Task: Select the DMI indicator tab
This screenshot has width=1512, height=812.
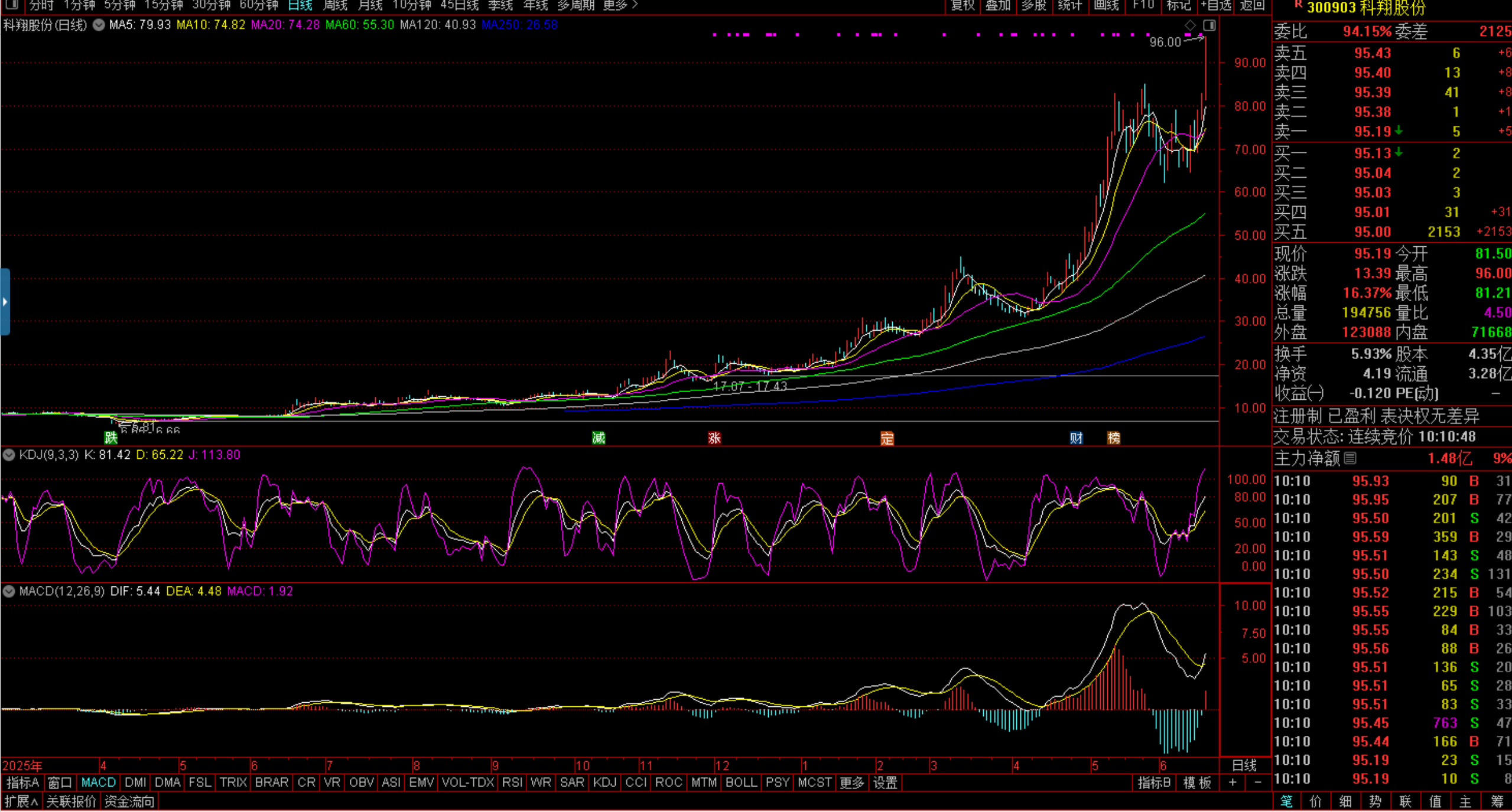Action: tap(135, 782)
